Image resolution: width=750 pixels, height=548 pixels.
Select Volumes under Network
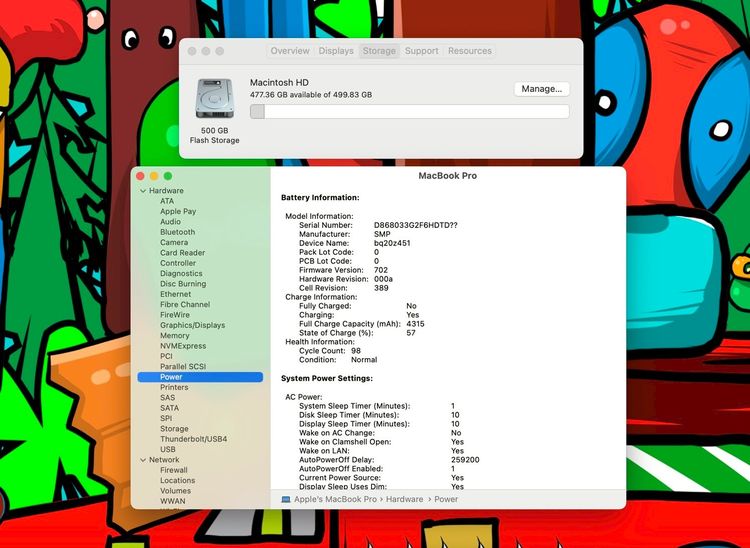pos(175,491)
